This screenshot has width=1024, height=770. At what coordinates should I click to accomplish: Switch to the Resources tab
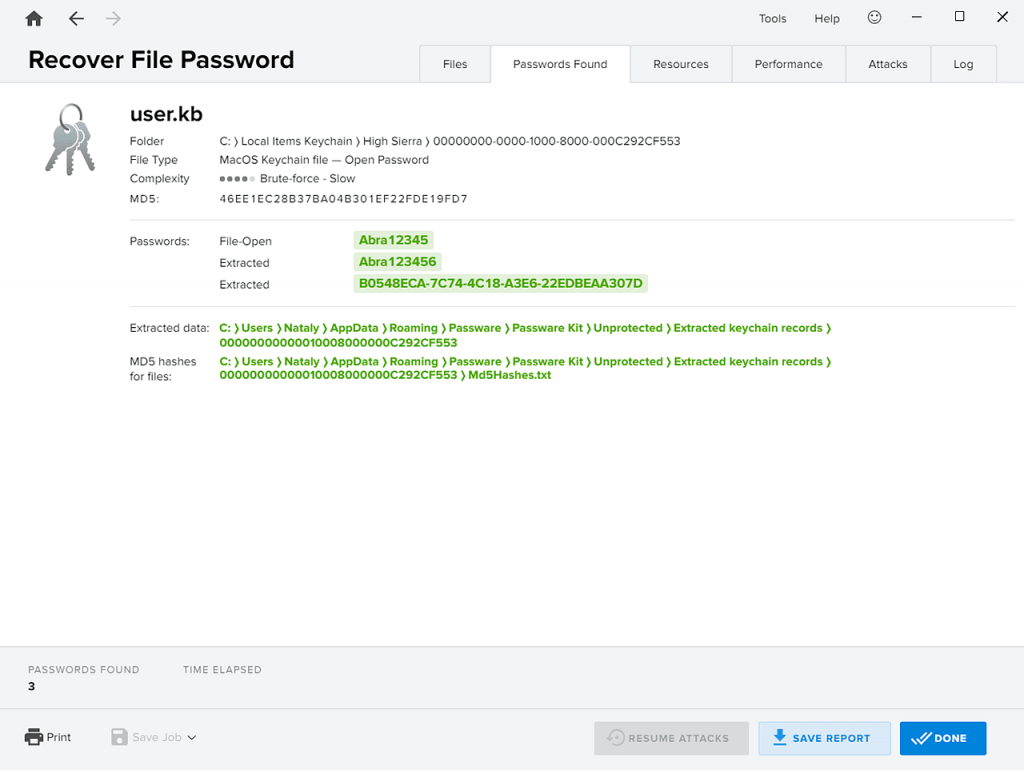[x=681, y=64]
